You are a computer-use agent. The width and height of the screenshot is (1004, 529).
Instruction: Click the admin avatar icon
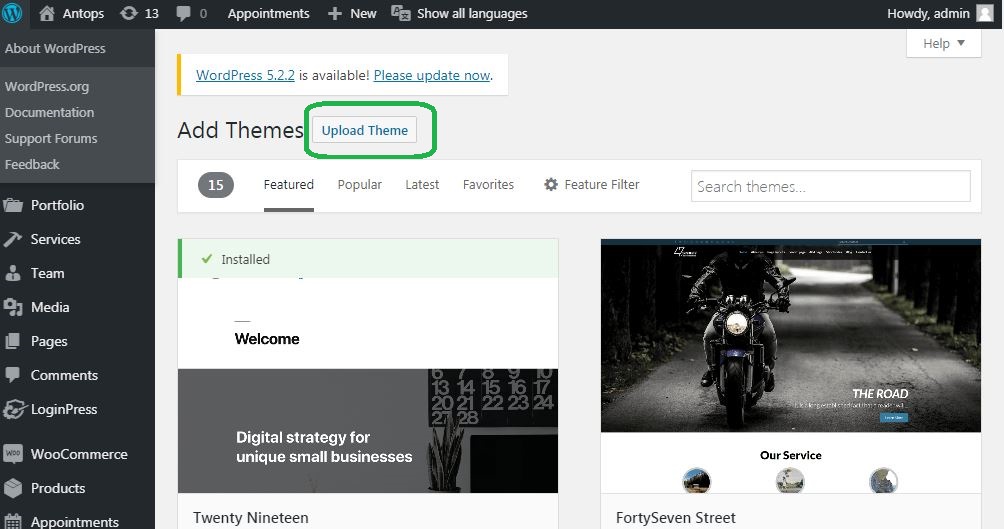coord(985,13)
